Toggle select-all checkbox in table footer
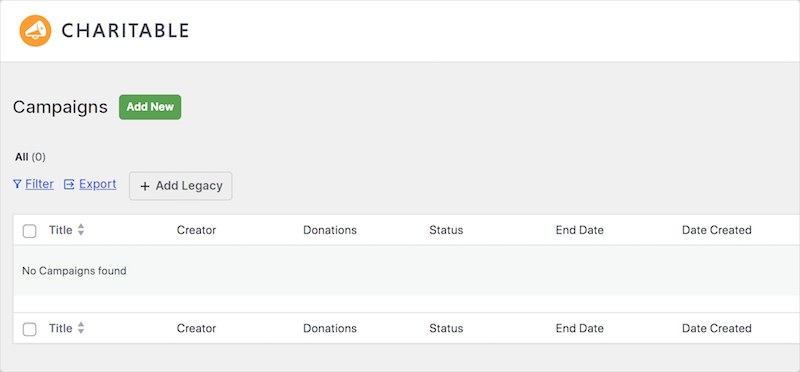 tap(30, 329)
